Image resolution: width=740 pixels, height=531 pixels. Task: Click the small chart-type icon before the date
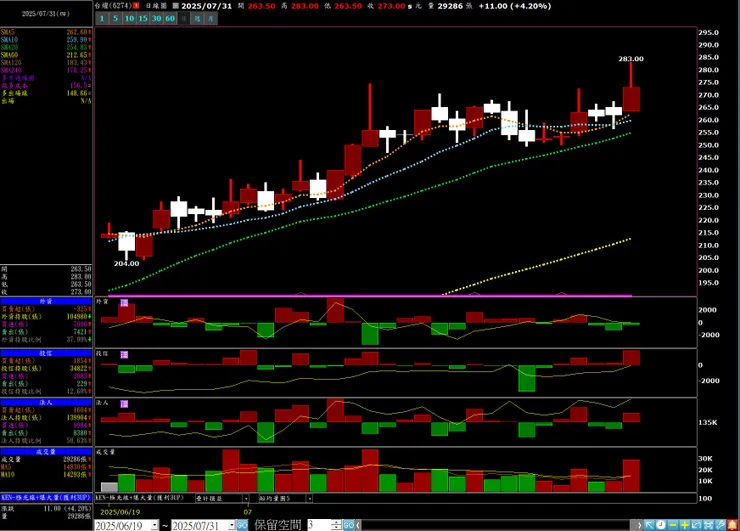175,6
